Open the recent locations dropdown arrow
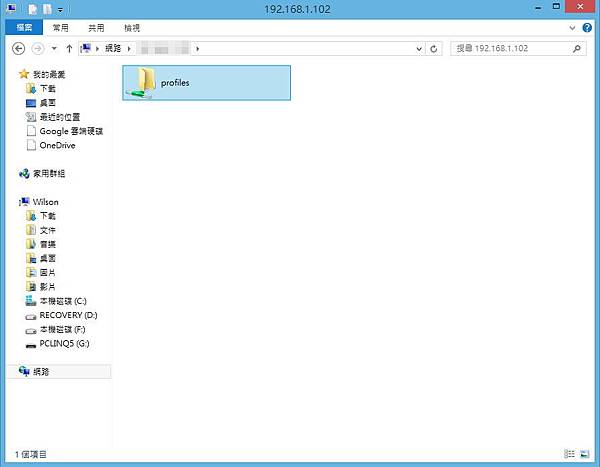Image resolution: width=600 pixels, height=467 pixels. coord(54,49)
